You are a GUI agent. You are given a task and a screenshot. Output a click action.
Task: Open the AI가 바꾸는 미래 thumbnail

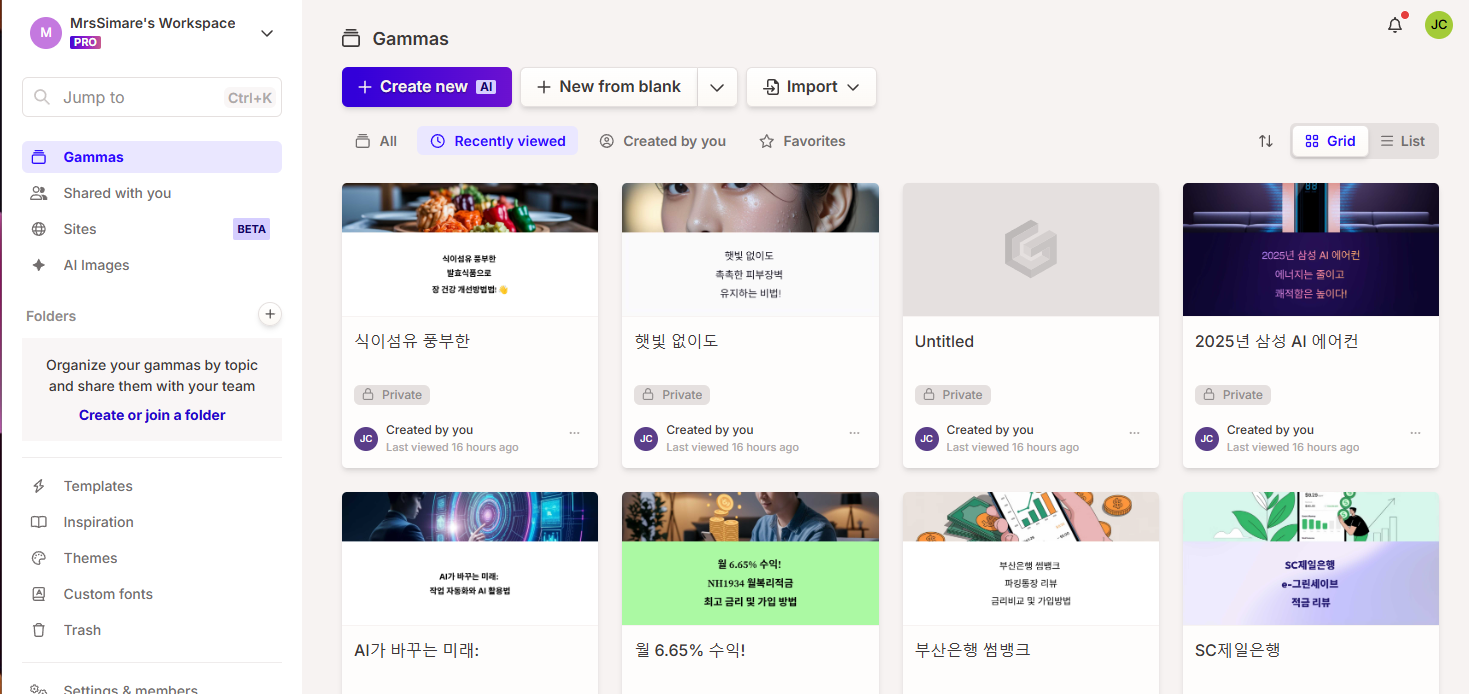[470, 559]
